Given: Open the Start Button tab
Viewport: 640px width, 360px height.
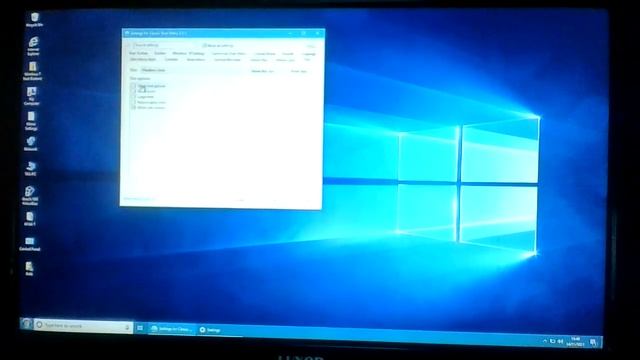Looking at the screenshot, I should tap(139, 53).
